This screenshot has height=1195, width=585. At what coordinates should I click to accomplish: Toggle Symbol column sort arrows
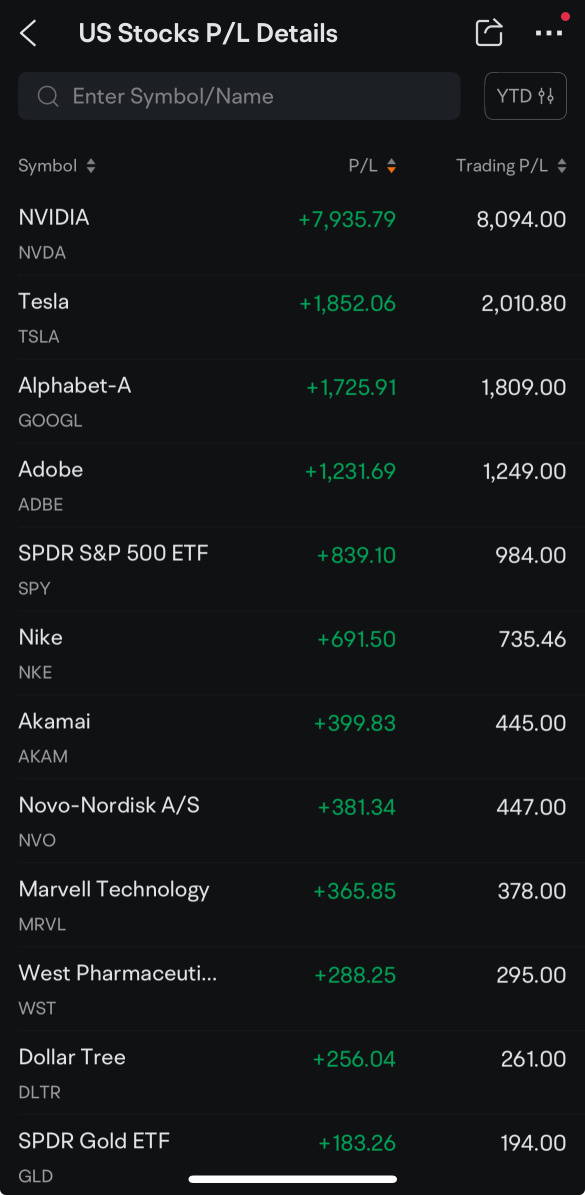point(91,166)
